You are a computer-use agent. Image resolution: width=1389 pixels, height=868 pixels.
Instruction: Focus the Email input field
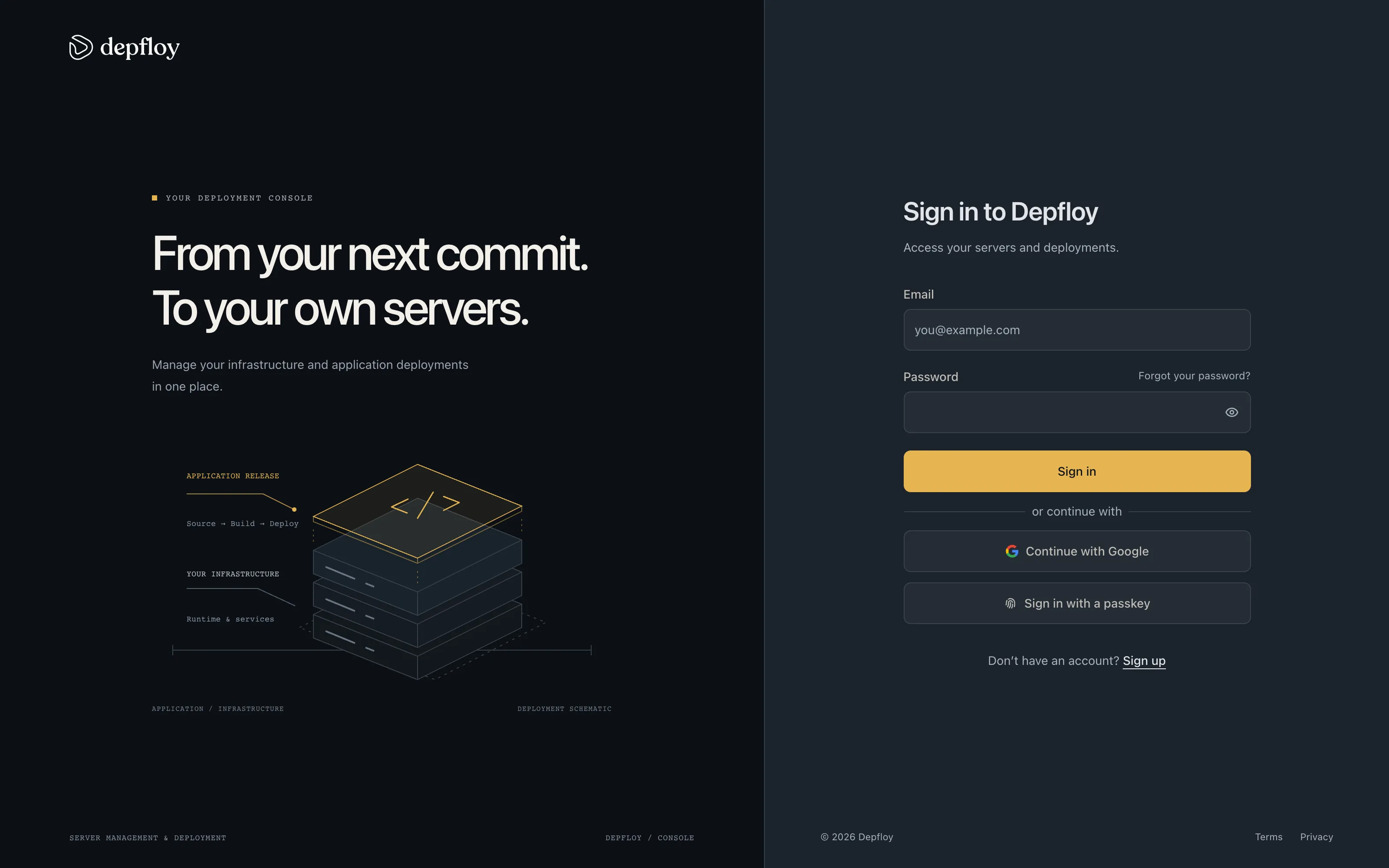click(1077, 330)
